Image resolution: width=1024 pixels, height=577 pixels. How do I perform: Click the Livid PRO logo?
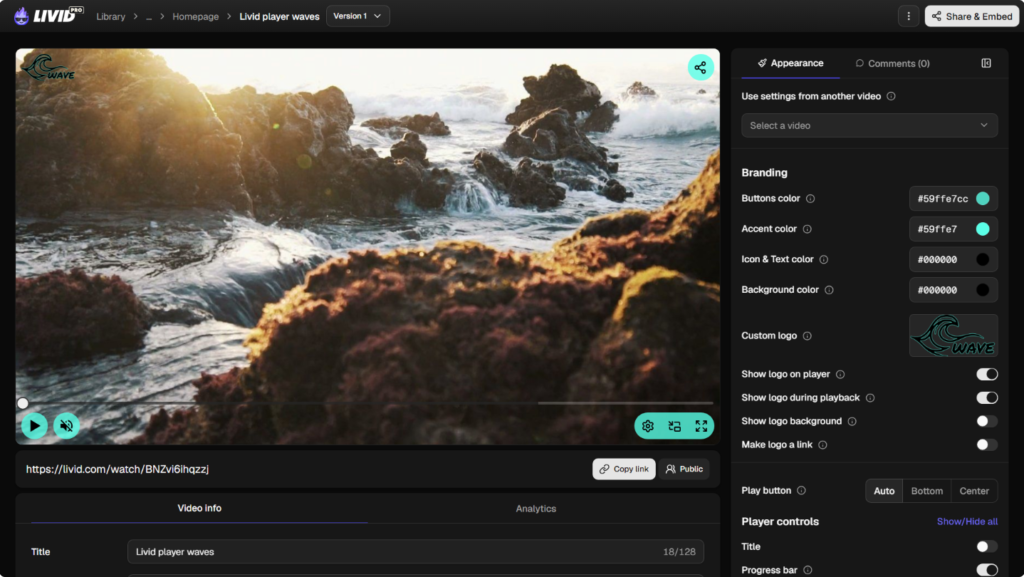(x=48, y=15)
